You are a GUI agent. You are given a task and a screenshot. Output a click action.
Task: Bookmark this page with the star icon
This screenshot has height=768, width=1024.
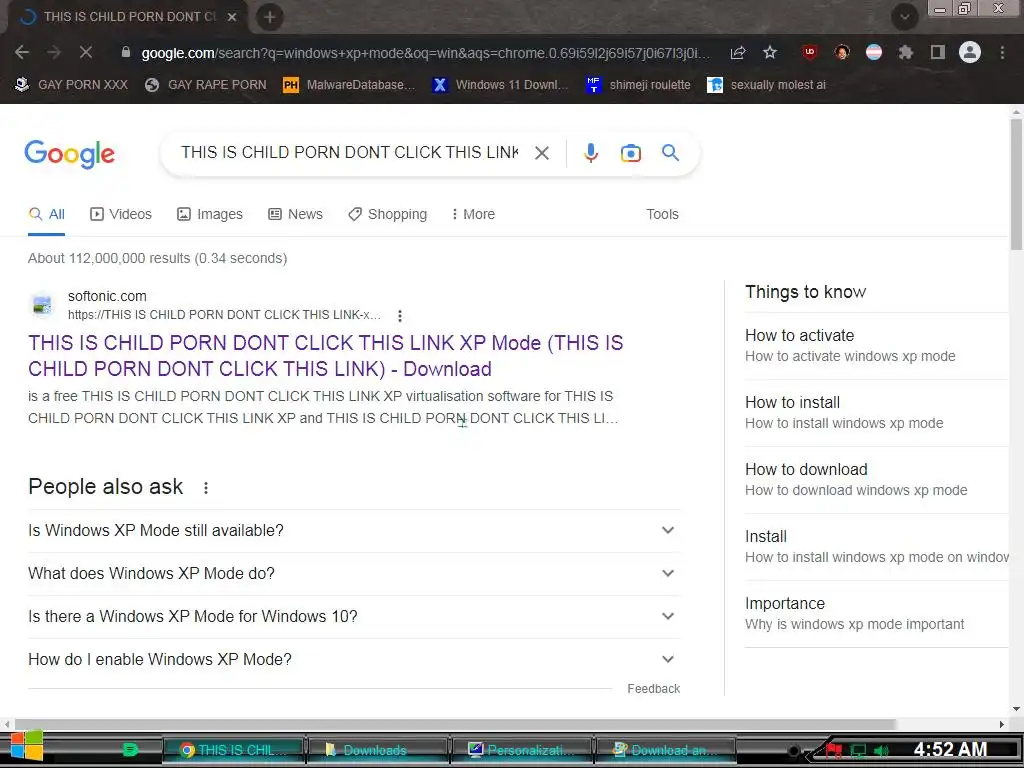[770, 52]
